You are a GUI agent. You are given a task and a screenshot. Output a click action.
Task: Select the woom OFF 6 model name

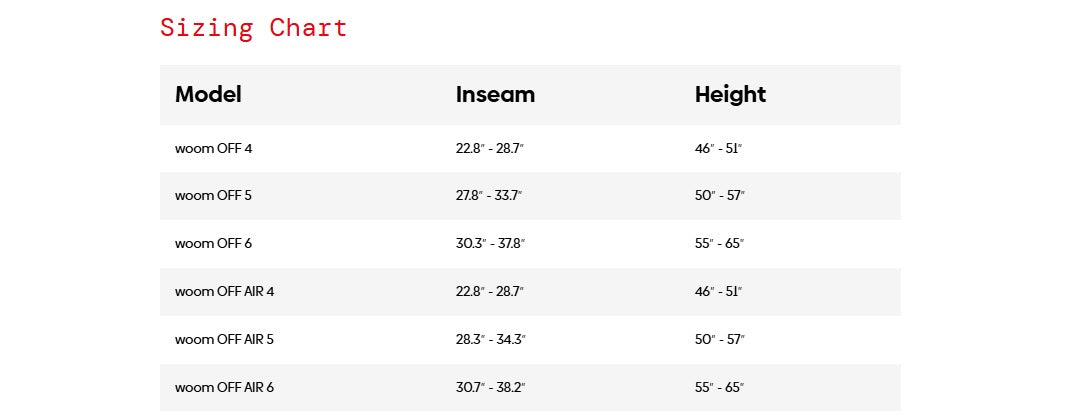point(214,244)
